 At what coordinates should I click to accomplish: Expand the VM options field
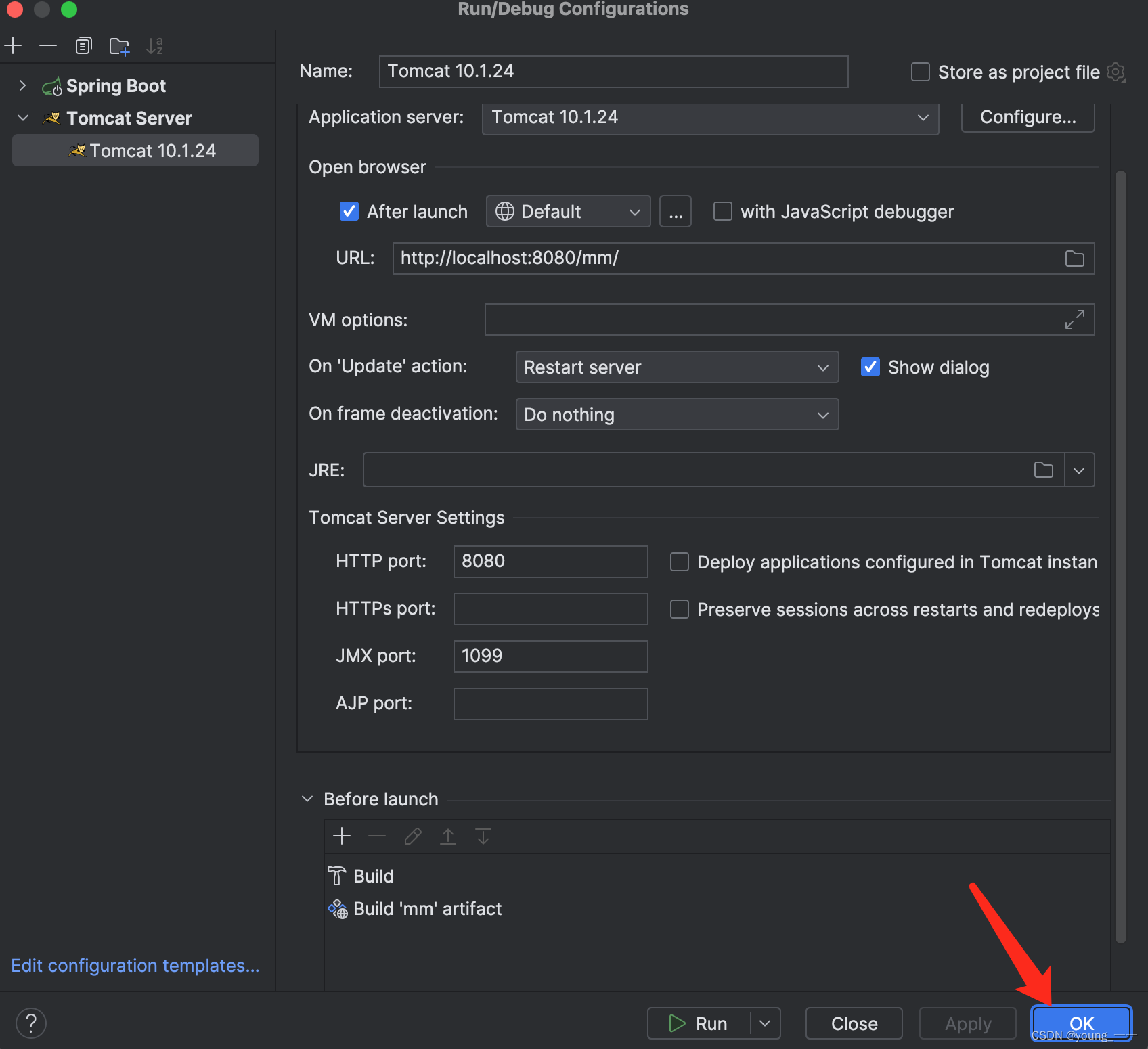[x=1075, y=319]
